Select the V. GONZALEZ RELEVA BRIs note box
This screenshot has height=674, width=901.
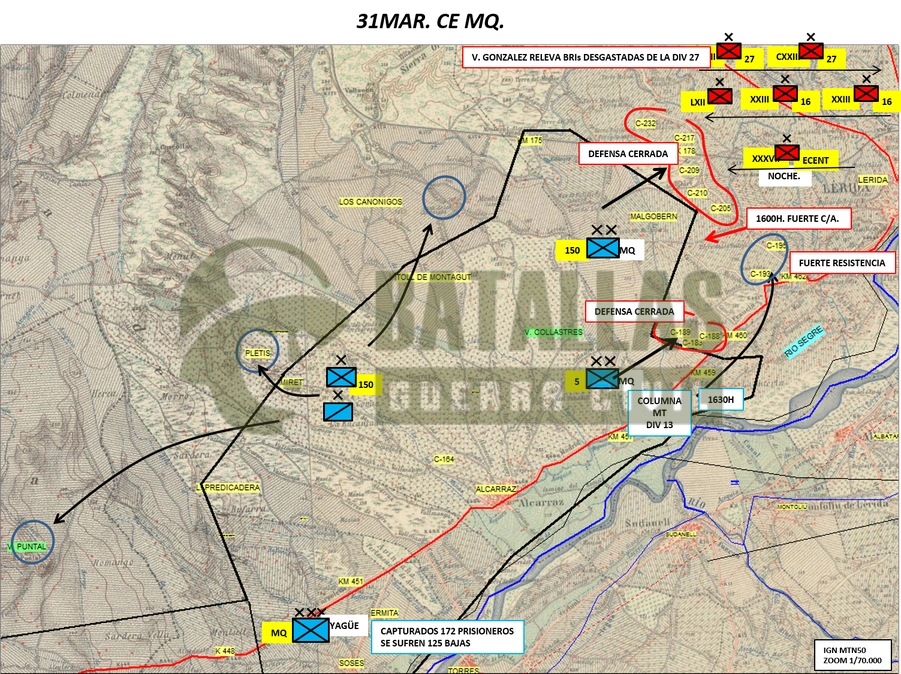coord(586,57)
